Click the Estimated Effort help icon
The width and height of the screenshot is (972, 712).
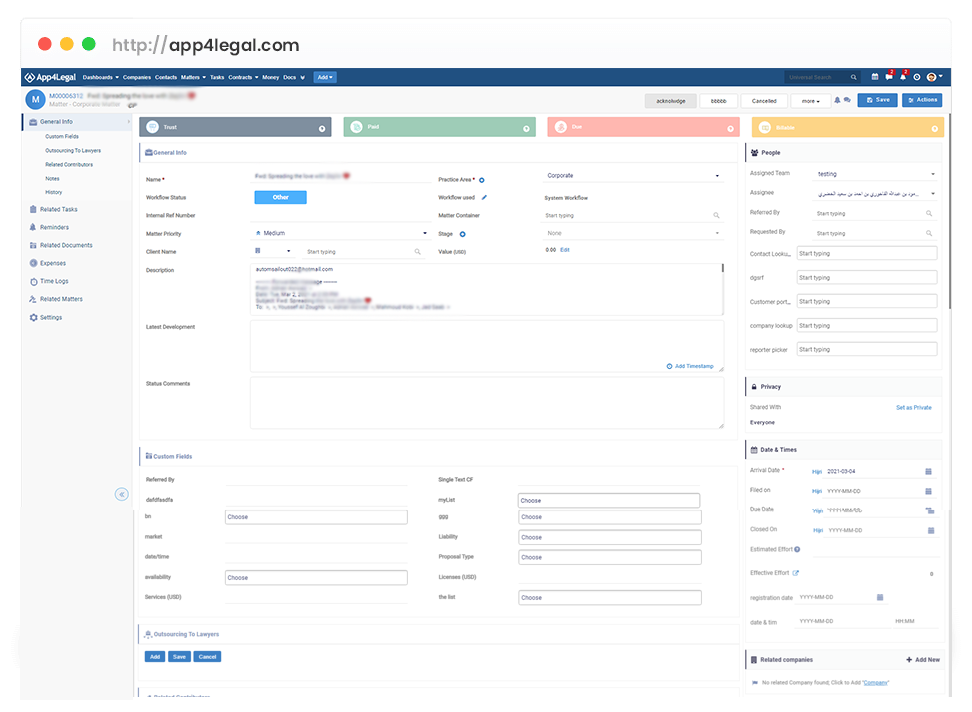pyautogui.click(x=797, y=549)
